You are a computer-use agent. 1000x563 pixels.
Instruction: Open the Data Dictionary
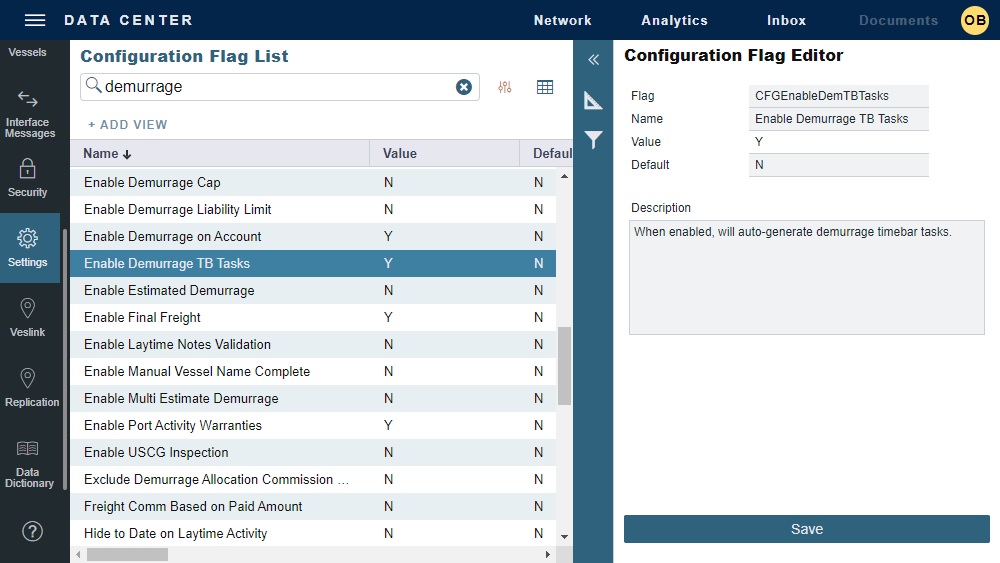tap(29, 463)
